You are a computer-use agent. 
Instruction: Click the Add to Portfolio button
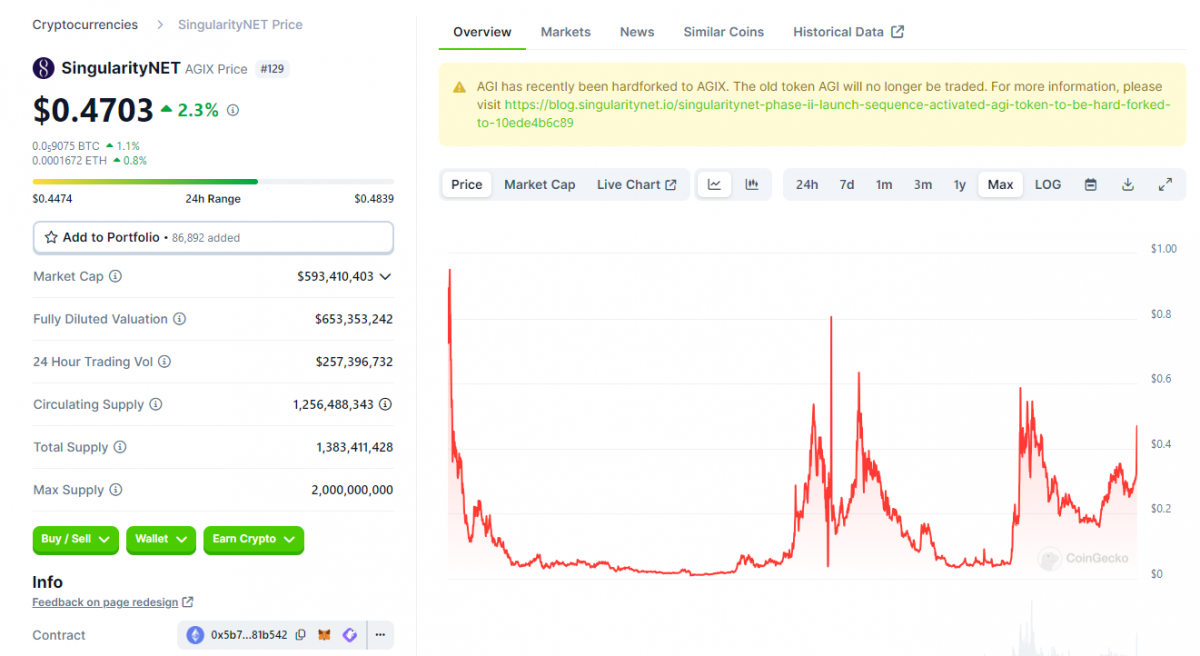tap(213, 238)
